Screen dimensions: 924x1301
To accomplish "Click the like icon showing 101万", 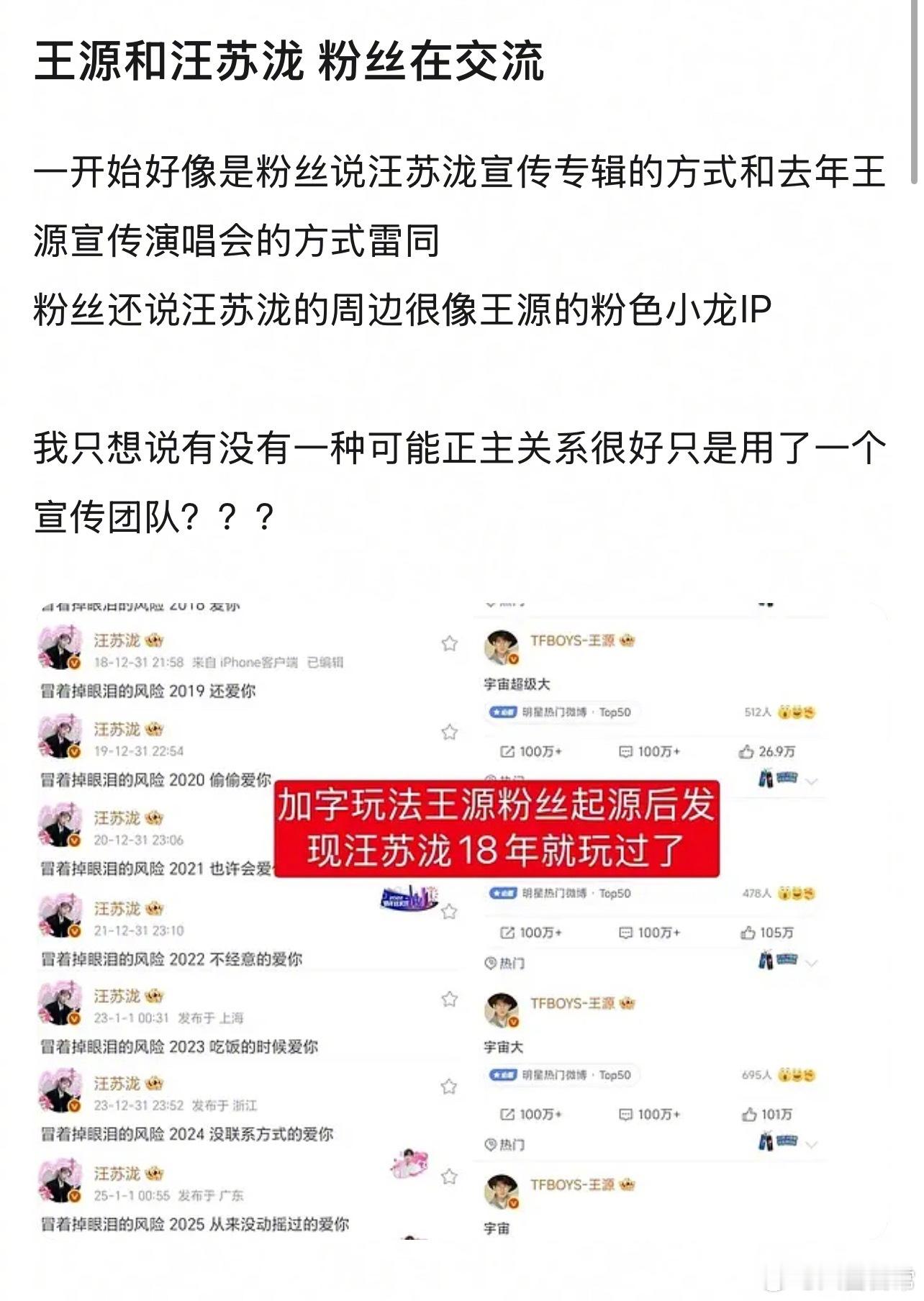I will (x=749, y=1114).
